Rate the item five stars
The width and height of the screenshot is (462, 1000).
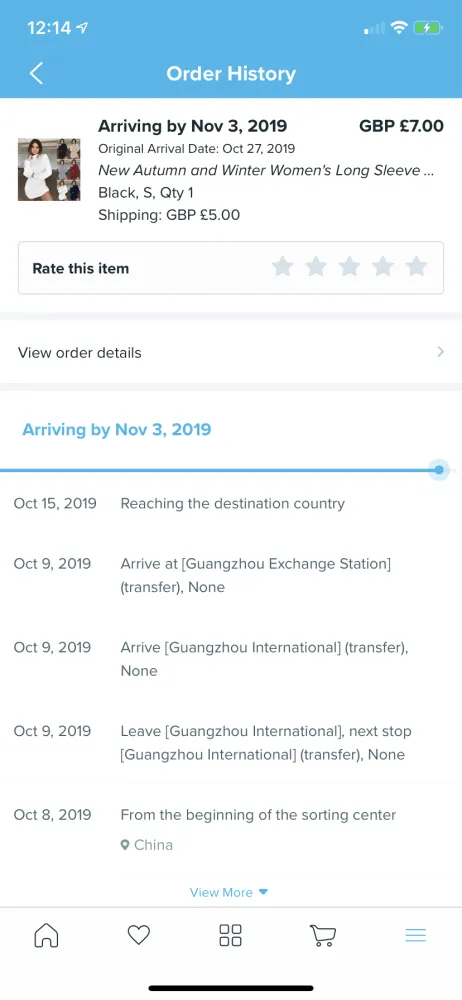pyautogui.click(x=416, y=267)
